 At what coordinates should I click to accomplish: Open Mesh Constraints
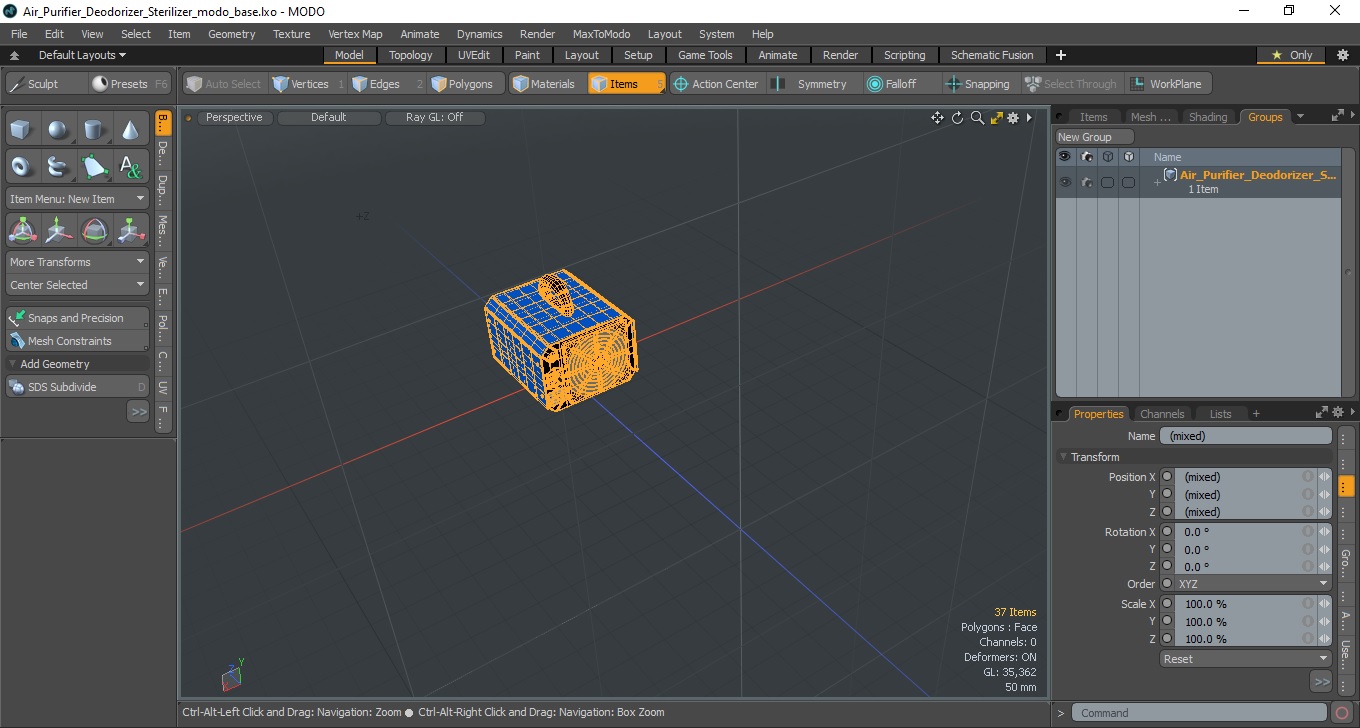(77, 341)
